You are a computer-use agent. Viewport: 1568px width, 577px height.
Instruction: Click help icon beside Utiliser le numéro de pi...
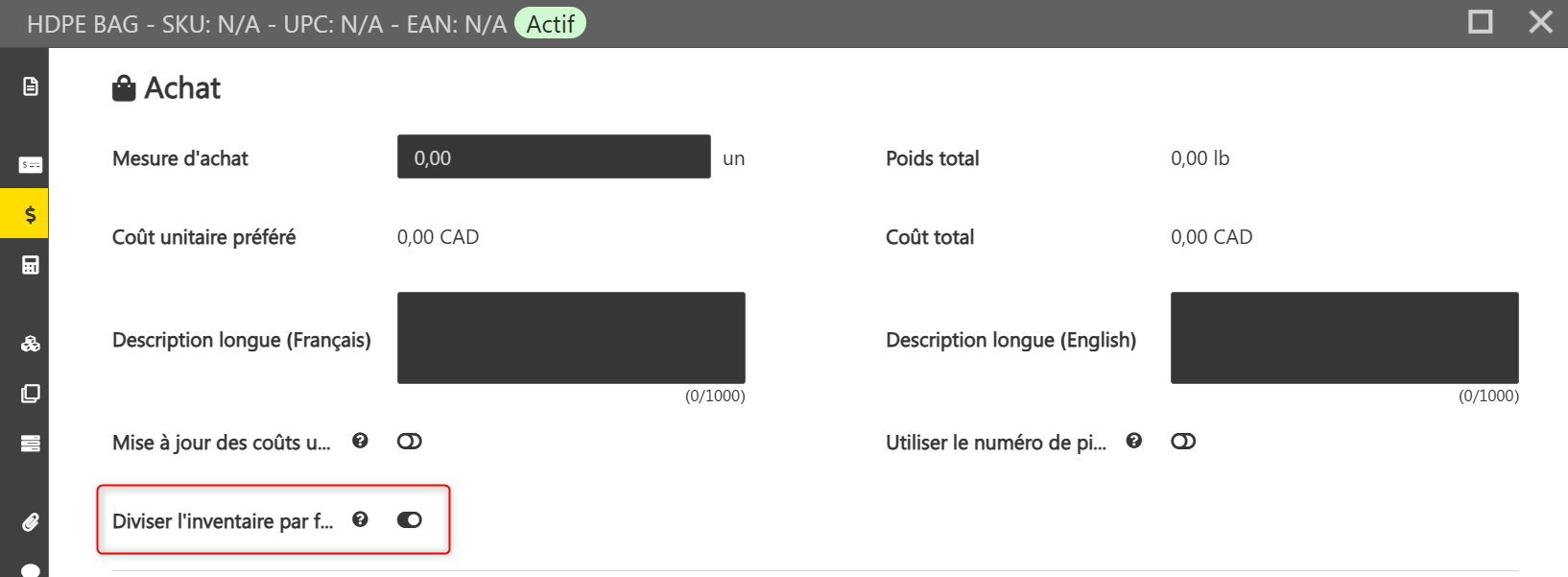pyautogui.click(x=1133, y=441)
